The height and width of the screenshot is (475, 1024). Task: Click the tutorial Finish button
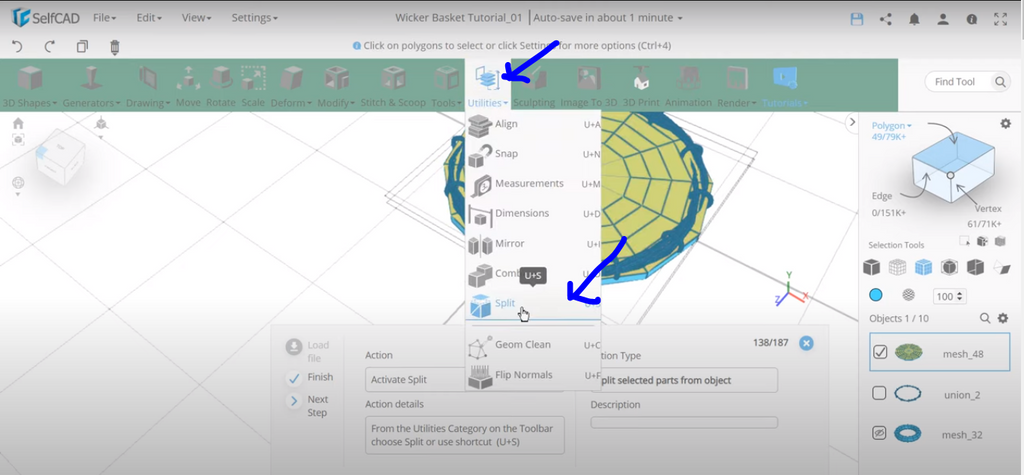[310, 378]
